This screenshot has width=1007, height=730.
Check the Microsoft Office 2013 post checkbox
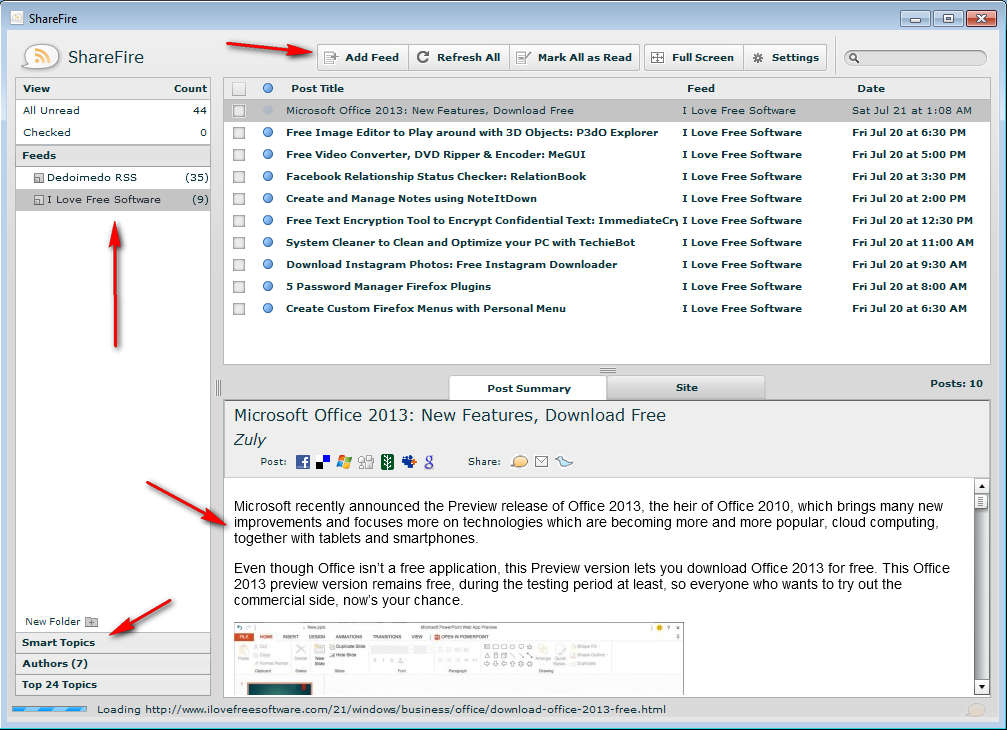pyautogui.click(x=239, y=111)
